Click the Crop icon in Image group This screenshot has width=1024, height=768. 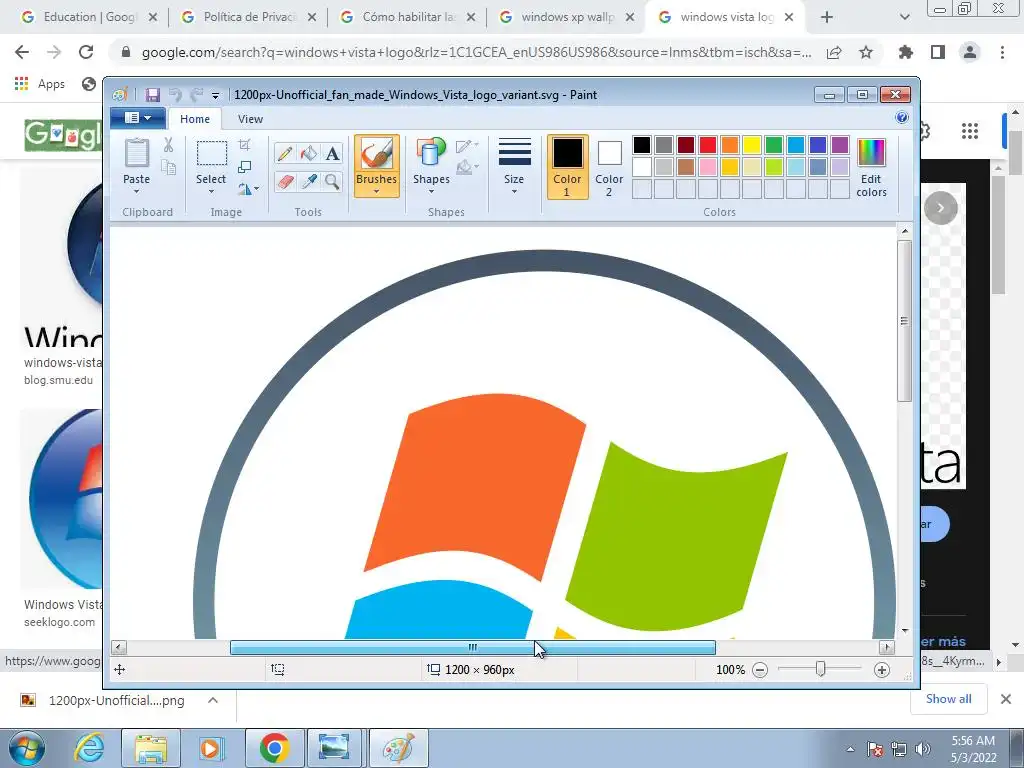click(x=244, y=144)
